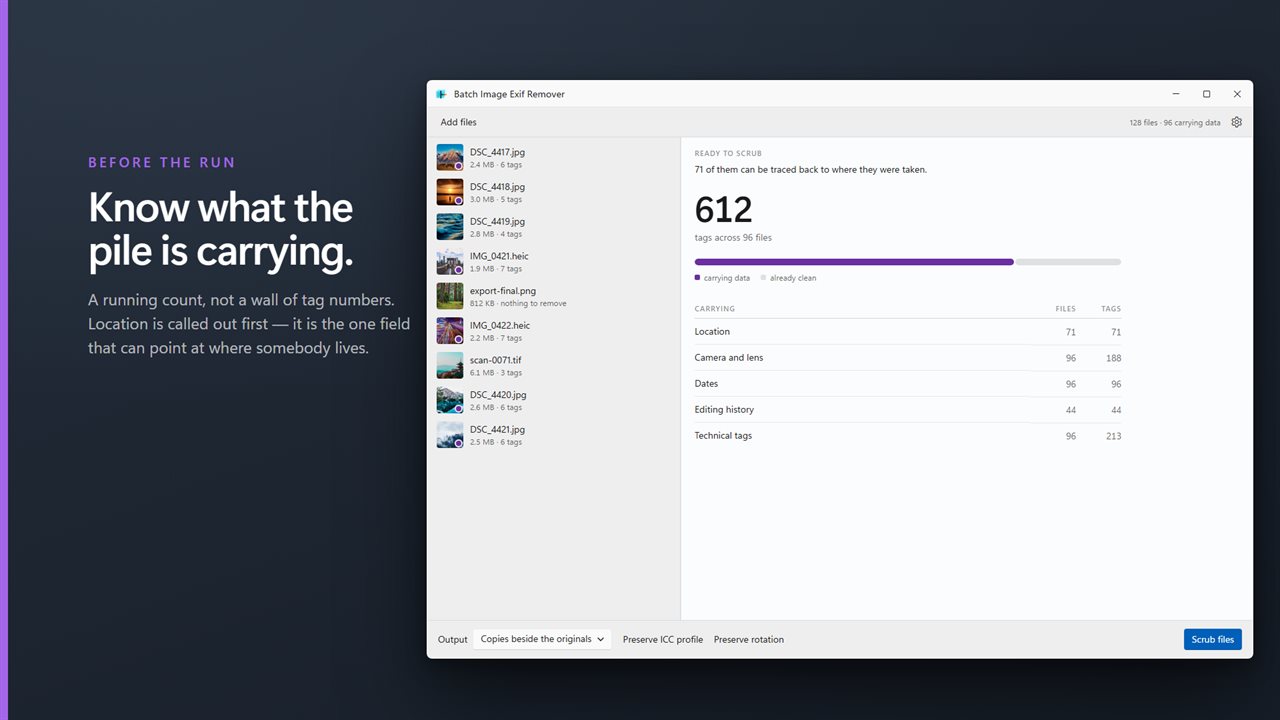This screenshot has width=1280, height=720.
Task: Open the settings gear in the toolbar
Action: 1237,122
